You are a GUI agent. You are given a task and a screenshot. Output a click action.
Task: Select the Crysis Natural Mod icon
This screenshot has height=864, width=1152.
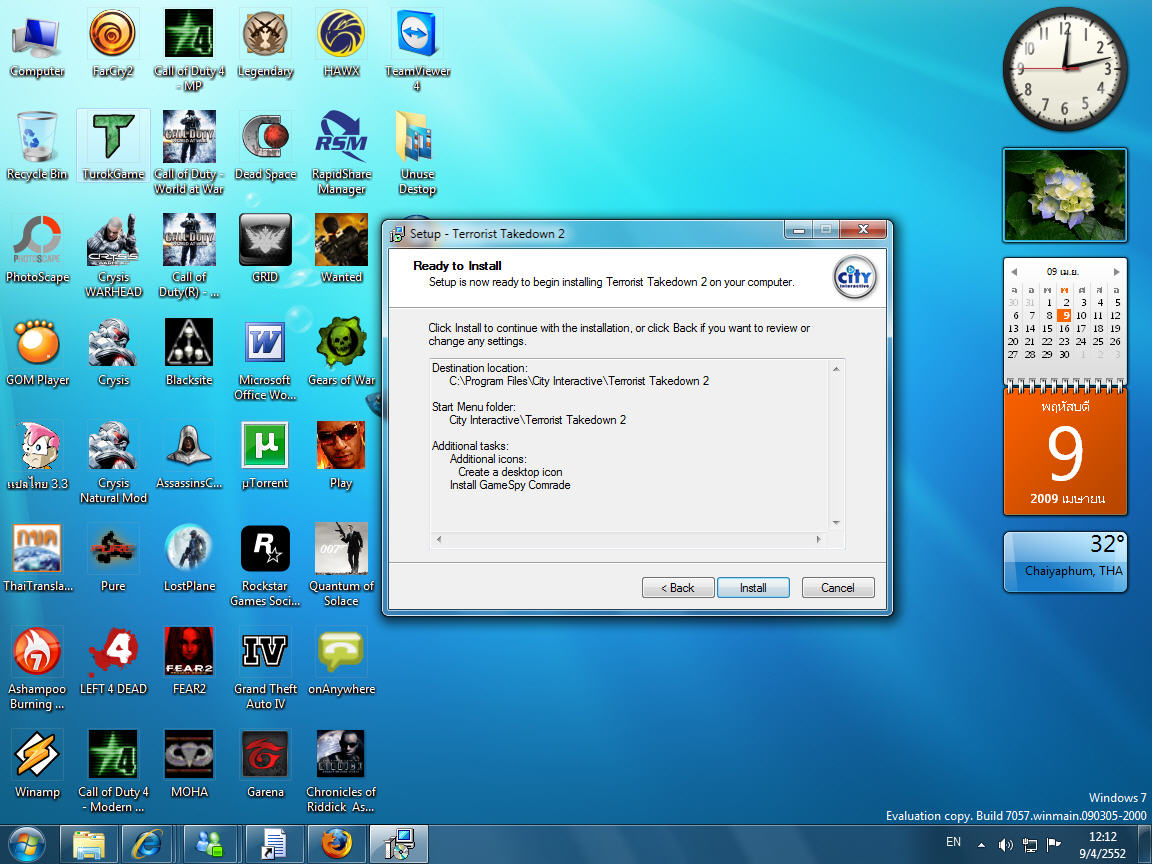pos(113,461)
